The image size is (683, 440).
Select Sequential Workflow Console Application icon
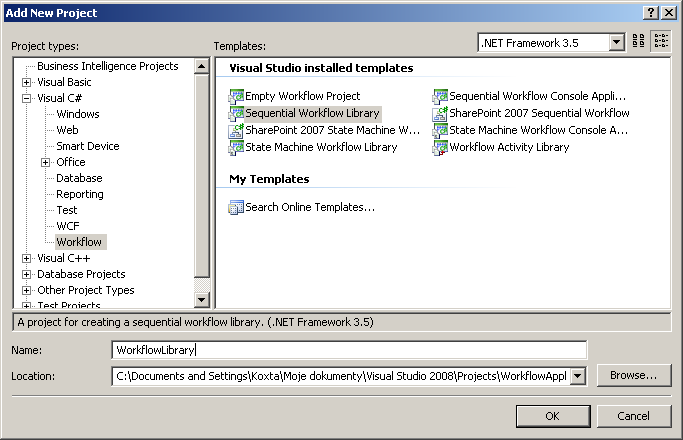(x=440, y=96)
